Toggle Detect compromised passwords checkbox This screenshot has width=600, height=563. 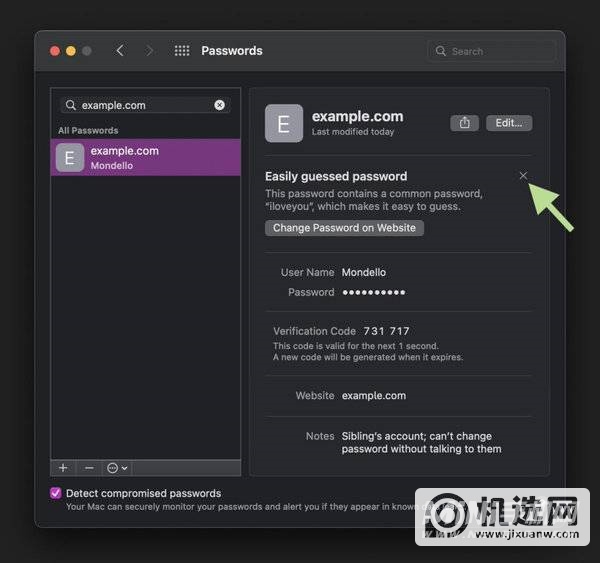click(56, 494)
